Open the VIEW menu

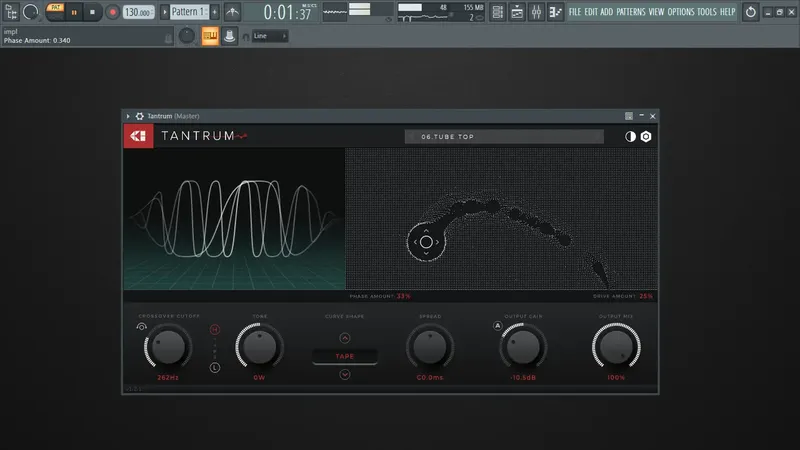(656, 12)
